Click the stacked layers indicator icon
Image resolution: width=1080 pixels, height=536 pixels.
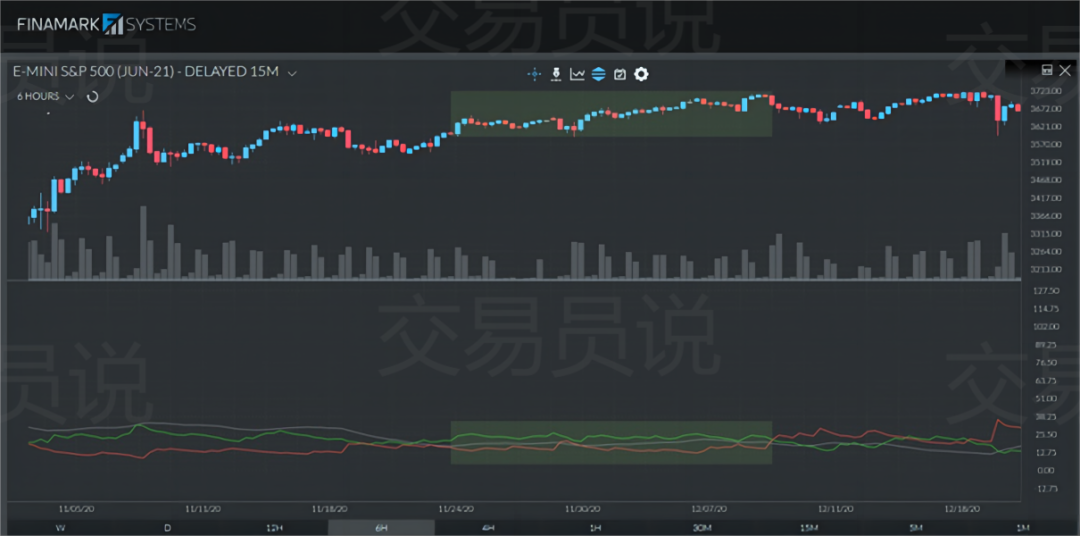598,74
